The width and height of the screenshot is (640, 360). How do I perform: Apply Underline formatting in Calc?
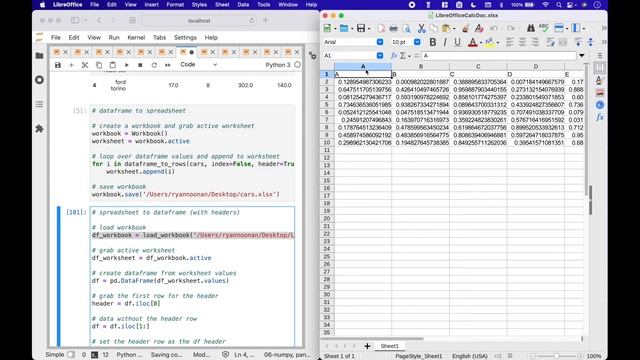pos(458,42)
